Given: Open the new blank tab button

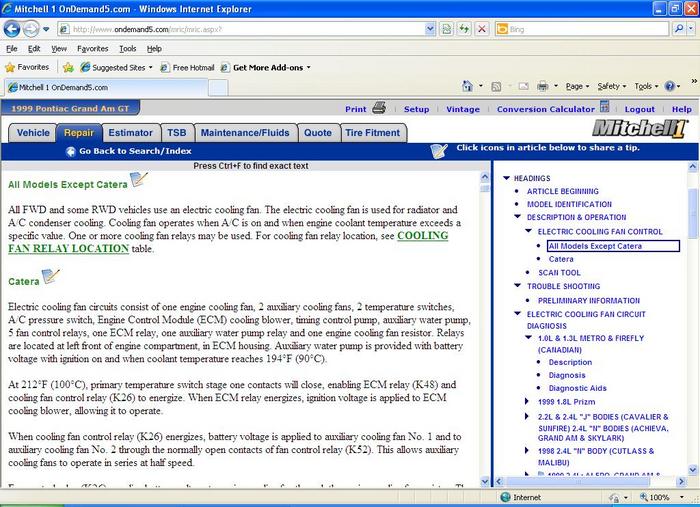Looking at the screenshot, I should [x=218, y=87].
